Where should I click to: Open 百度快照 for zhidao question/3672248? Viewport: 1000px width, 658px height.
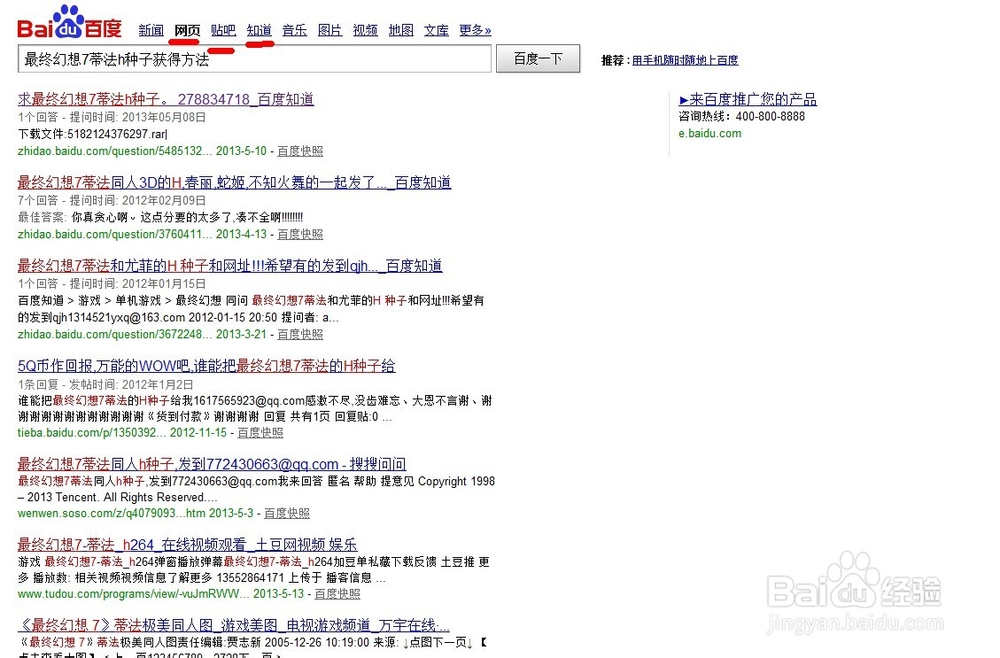click(x=300, y=334)
